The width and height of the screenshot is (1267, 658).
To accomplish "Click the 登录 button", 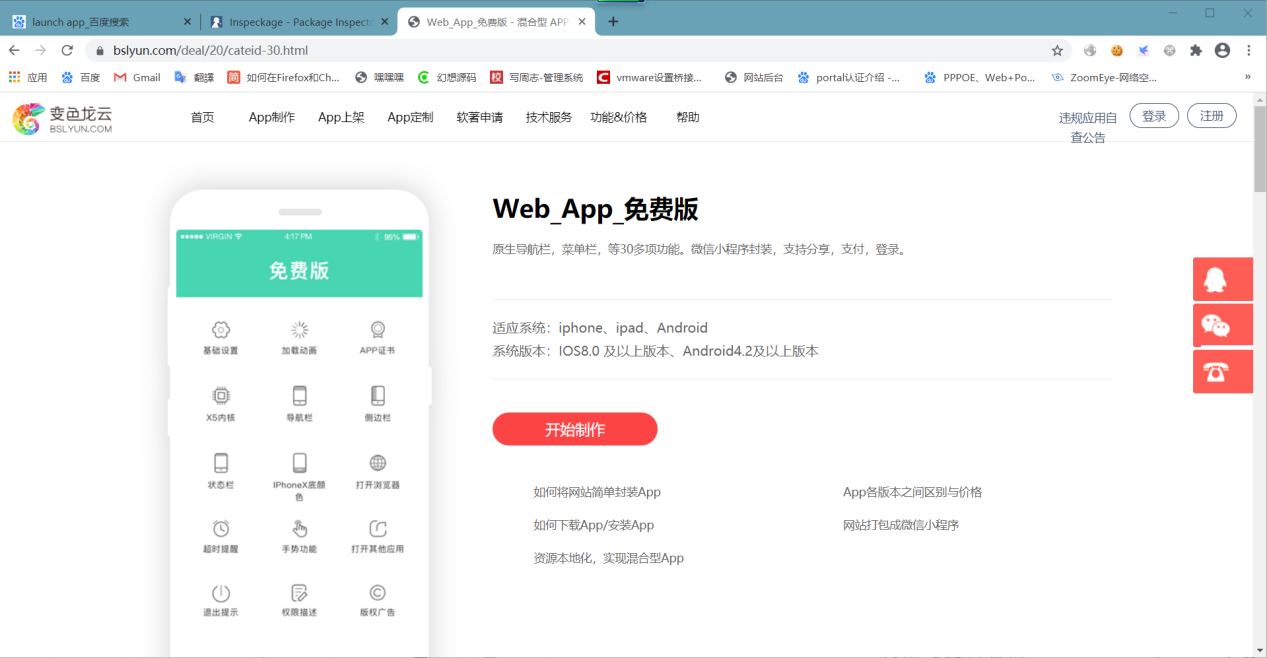I will [1154, 116].
